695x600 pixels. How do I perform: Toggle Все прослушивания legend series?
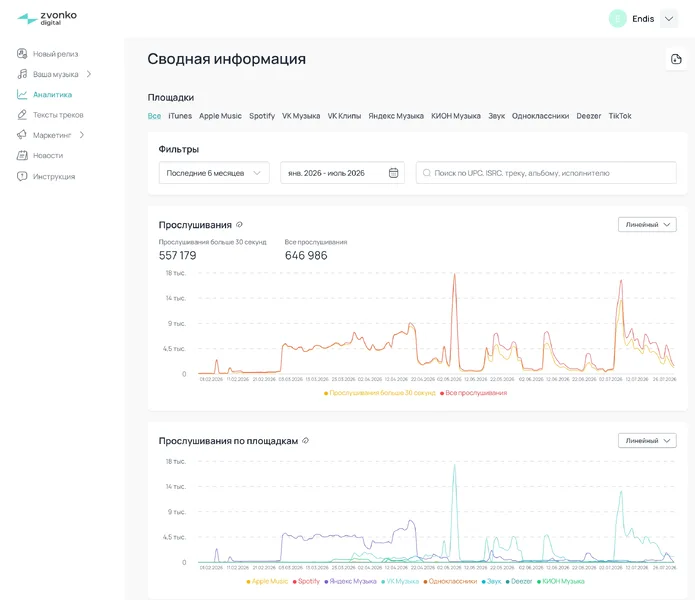click(473, 393)
